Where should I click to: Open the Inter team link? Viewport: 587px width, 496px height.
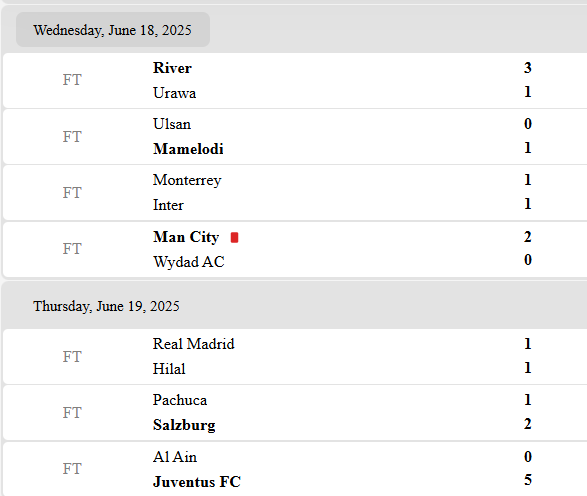click(168, 205)
